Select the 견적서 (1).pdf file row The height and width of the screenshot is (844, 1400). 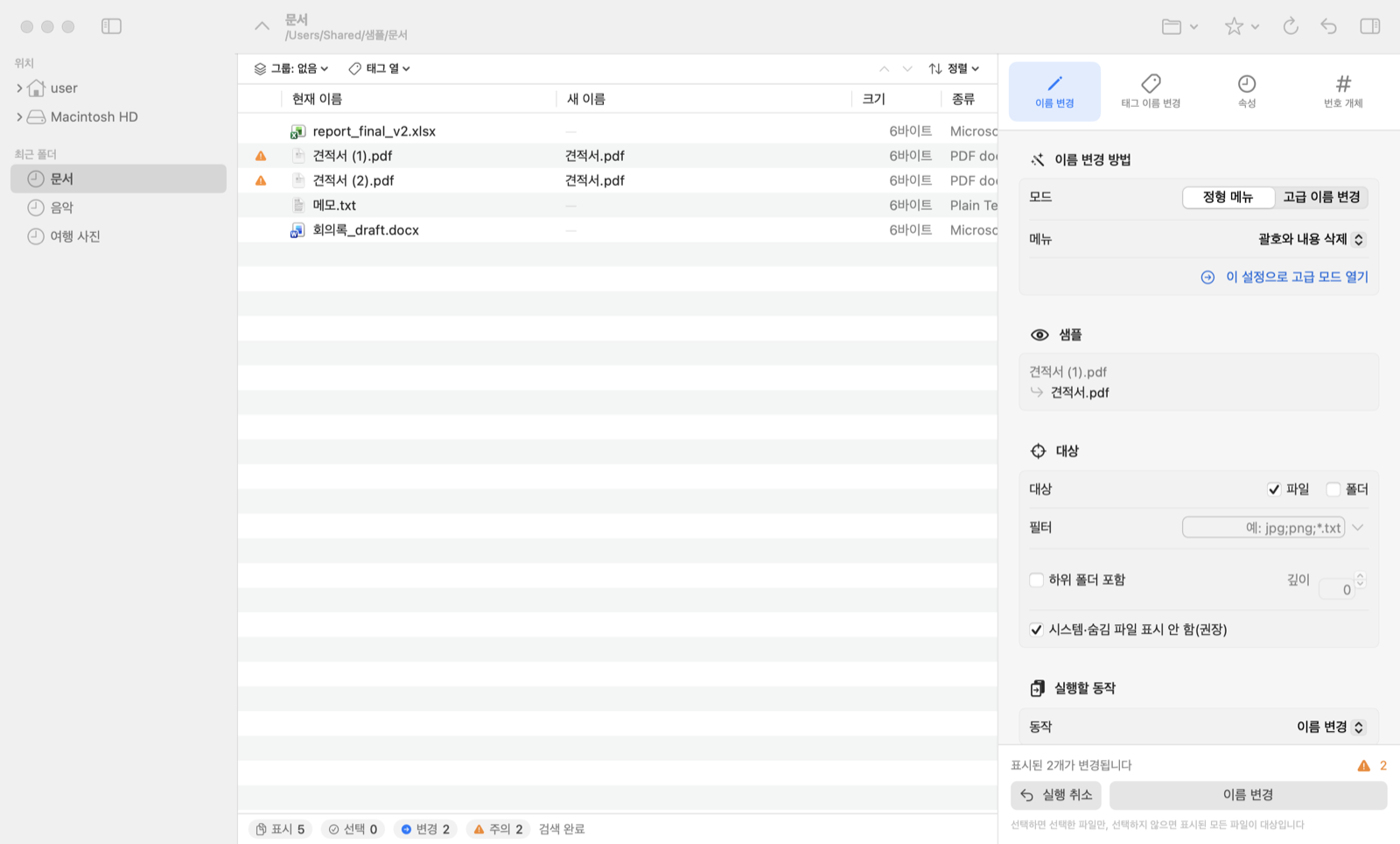coord(618,156)
